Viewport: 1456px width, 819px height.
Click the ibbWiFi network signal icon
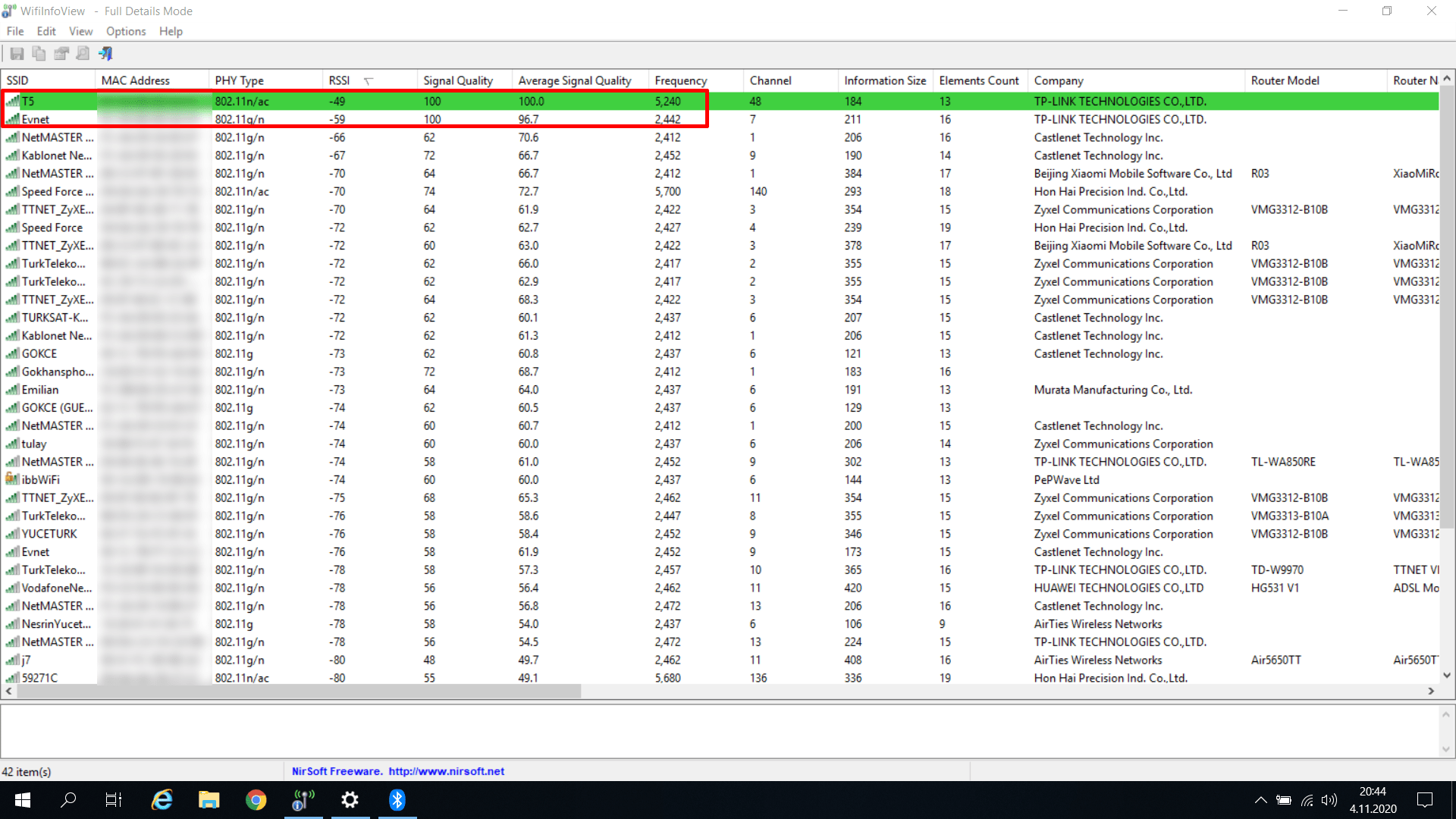coord(12,479)
